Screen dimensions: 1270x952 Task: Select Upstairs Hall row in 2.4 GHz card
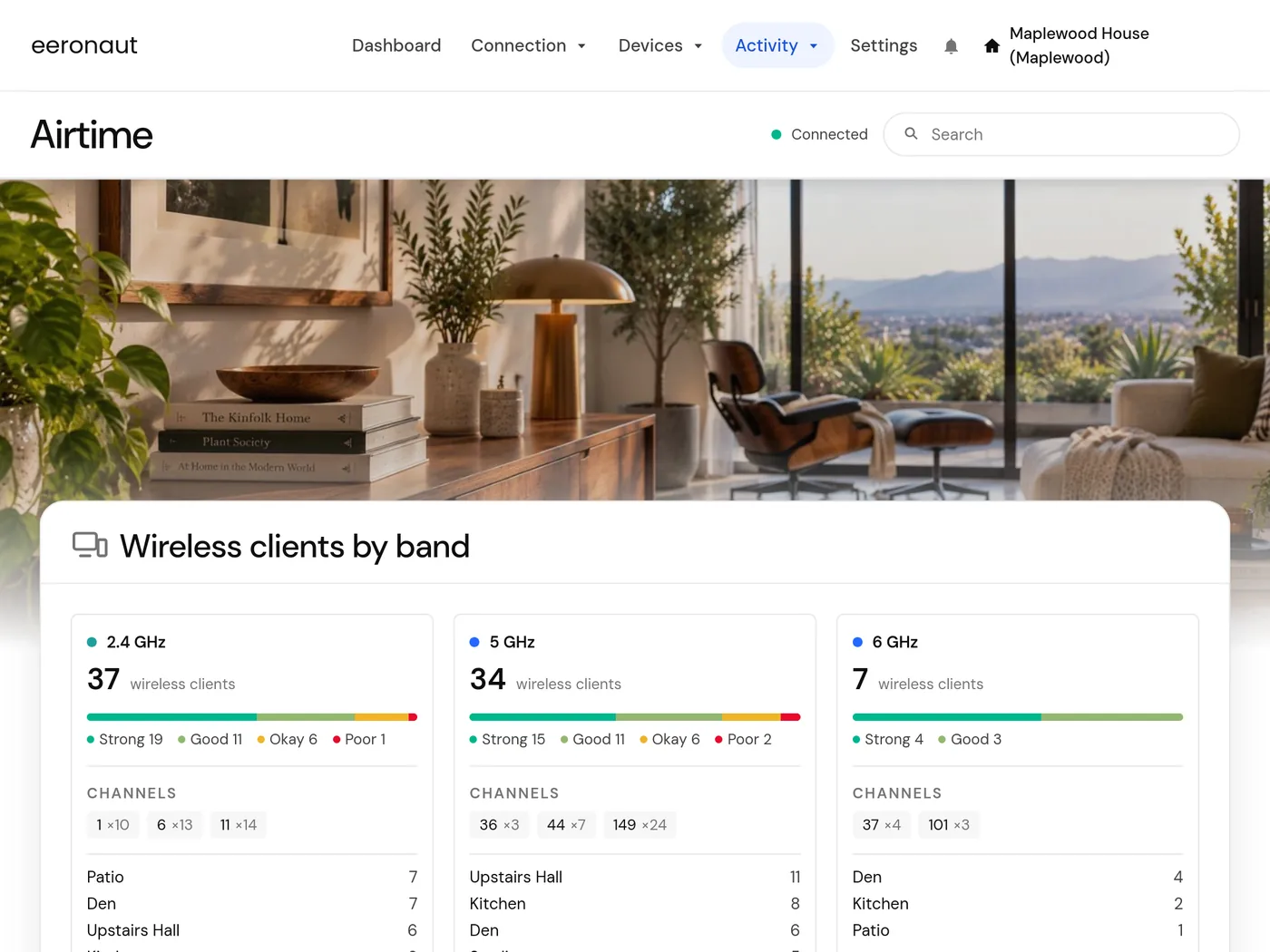click(x=252, y=930)
